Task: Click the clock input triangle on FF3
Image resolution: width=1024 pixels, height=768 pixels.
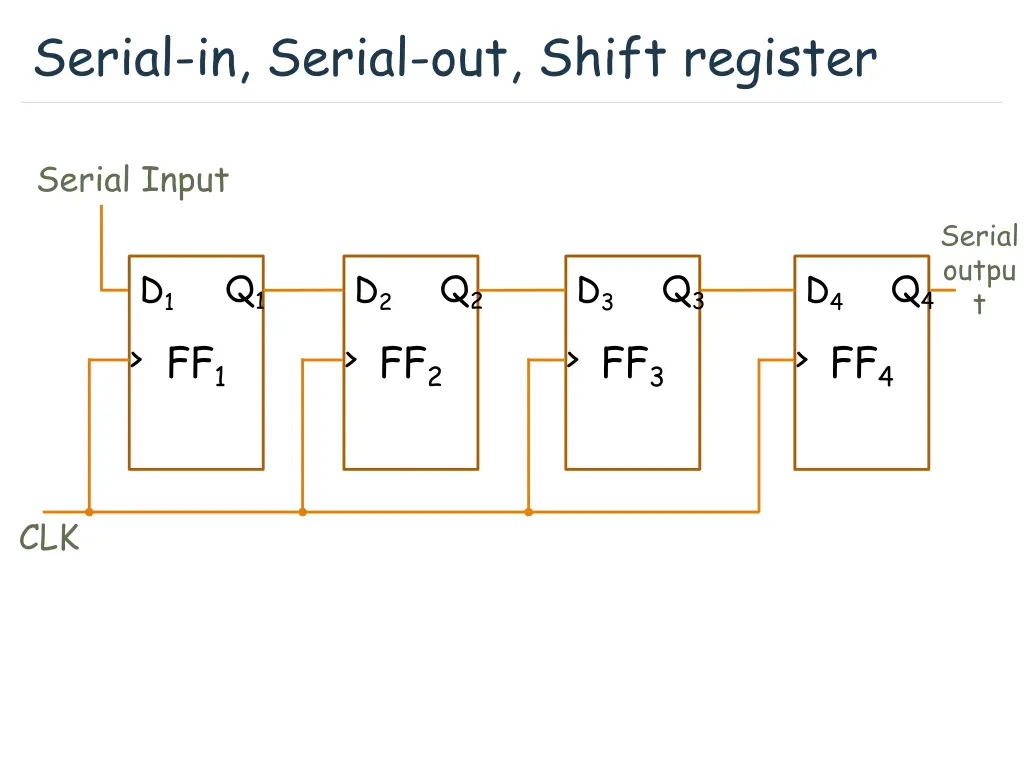Action: 572,360
